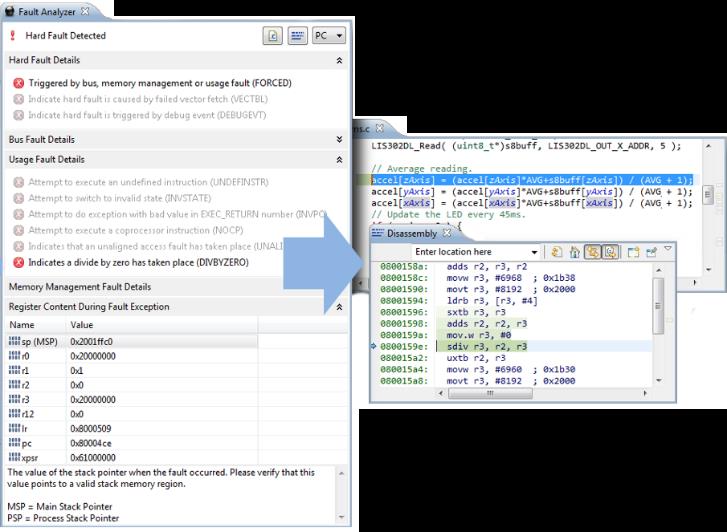Pin Disassembly view to debug context
The width and height of the screenshot is (727, 532).
coord(650,252)
